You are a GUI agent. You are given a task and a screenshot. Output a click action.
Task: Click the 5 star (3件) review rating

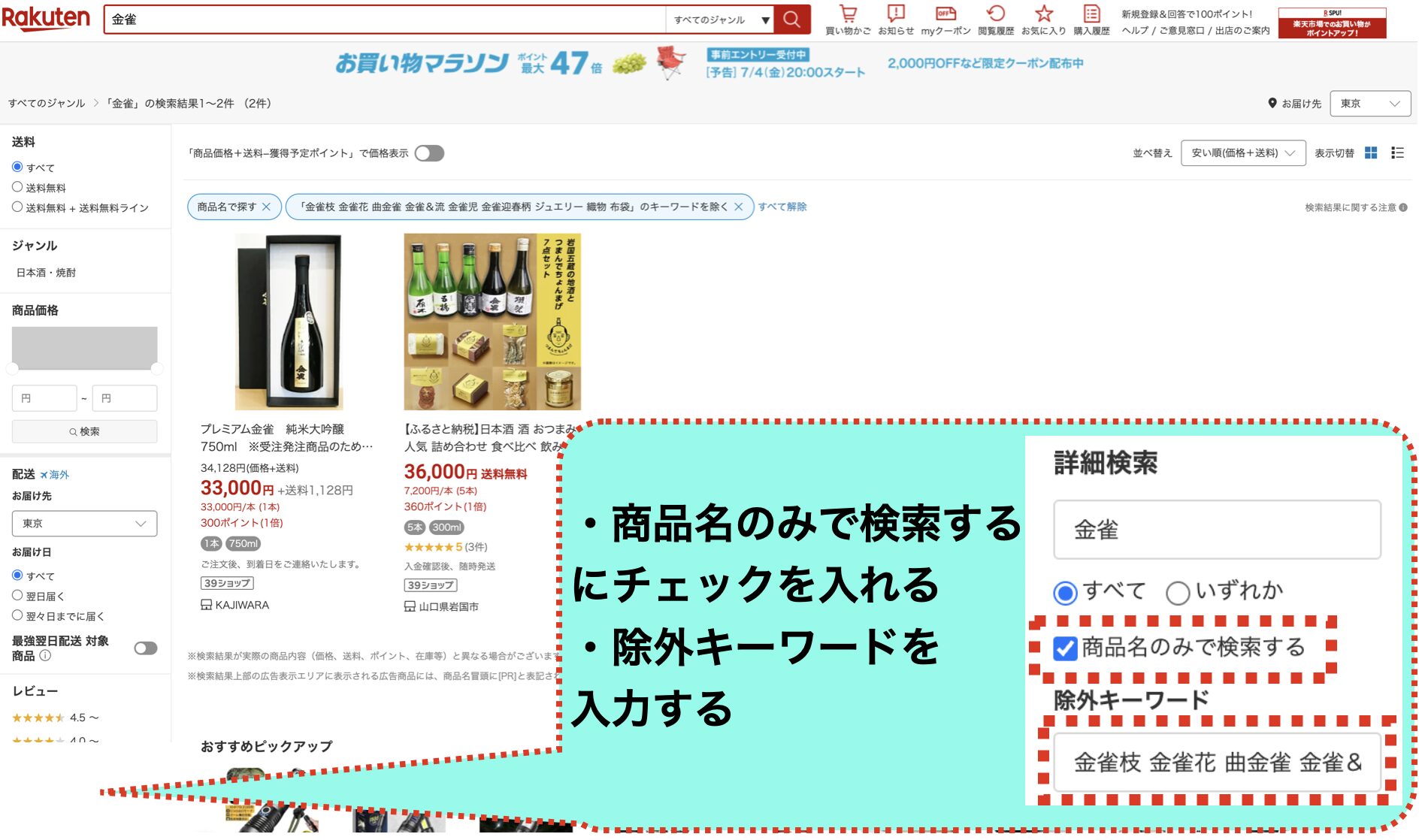point(446,547)
